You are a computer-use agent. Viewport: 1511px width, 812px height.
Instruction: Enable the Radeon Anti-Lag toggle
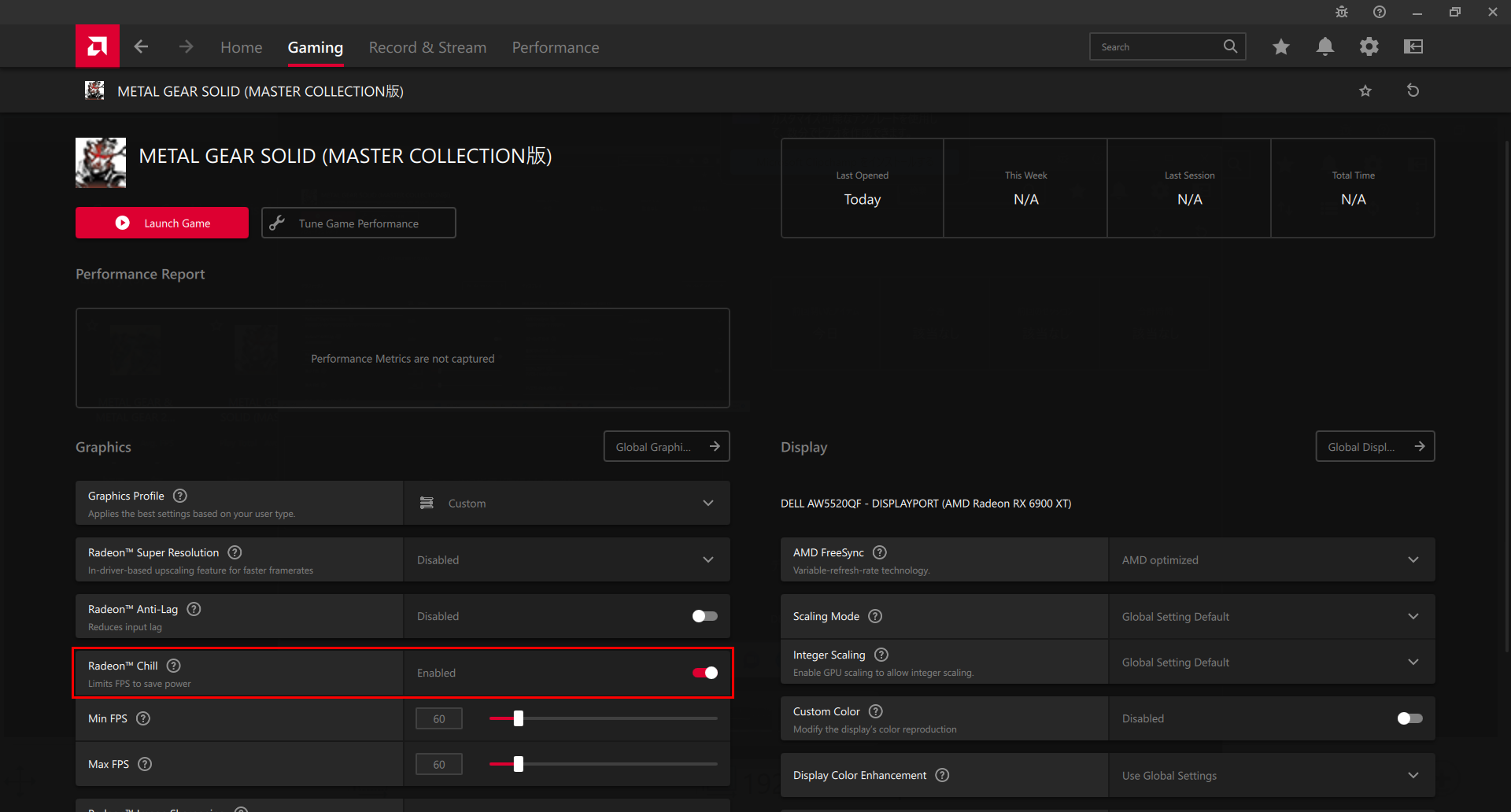(704, 616)
